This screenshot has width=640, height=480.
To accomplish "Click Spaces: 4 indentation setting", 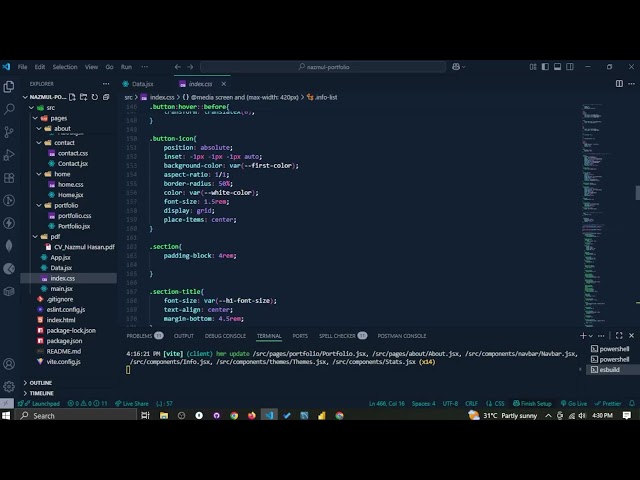I will tap(424, 403).
